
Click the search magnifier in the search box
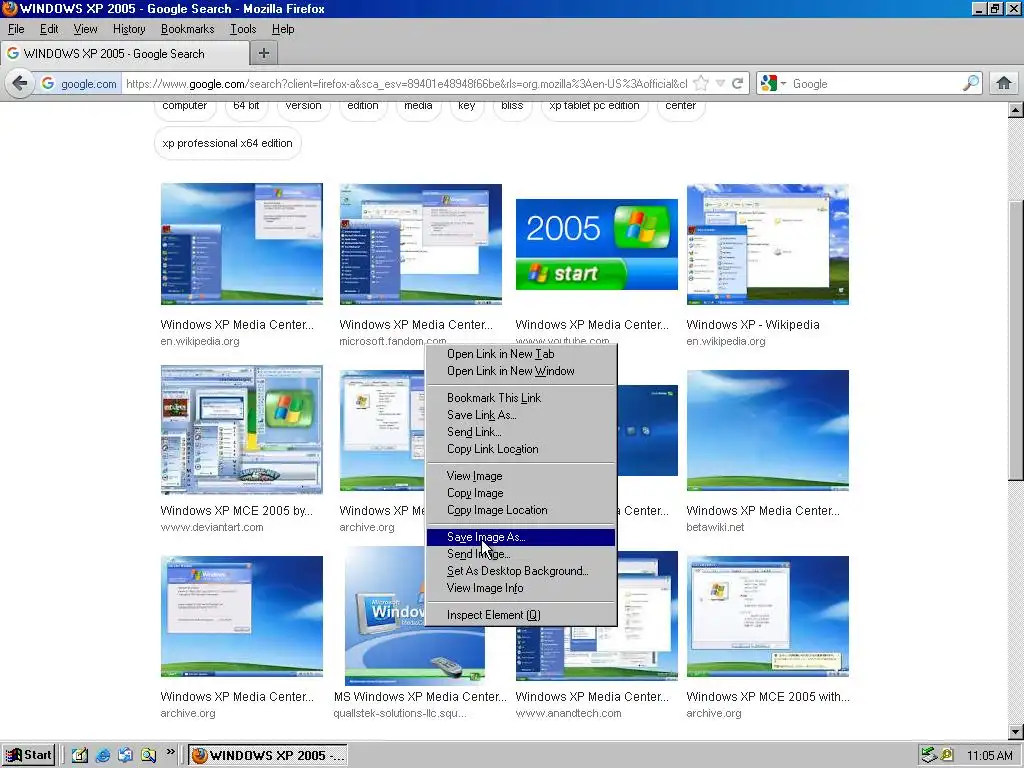coord(971,83)
